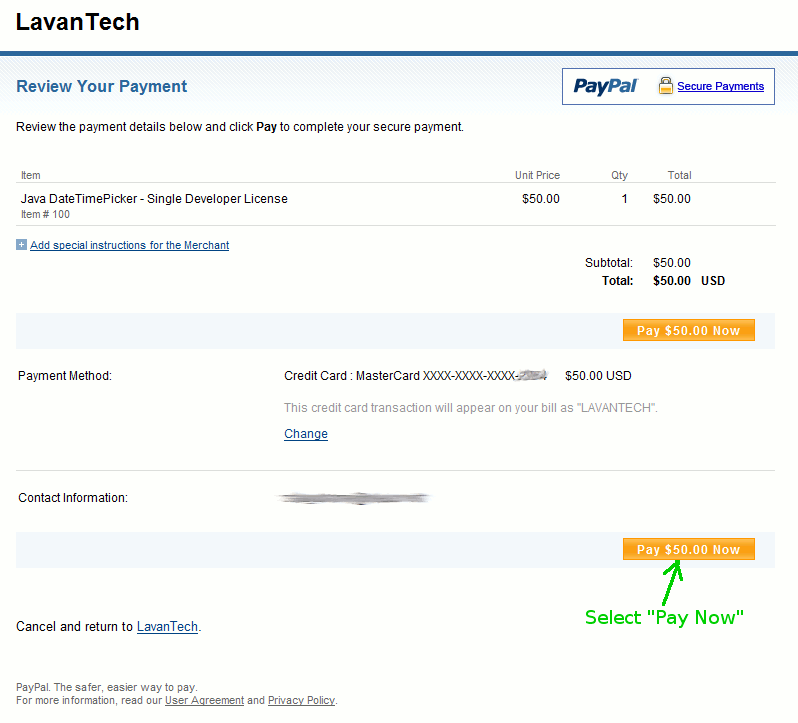Click the Item # 100 text
Viewport: 798px width, 723px height.
pos(45,214)
